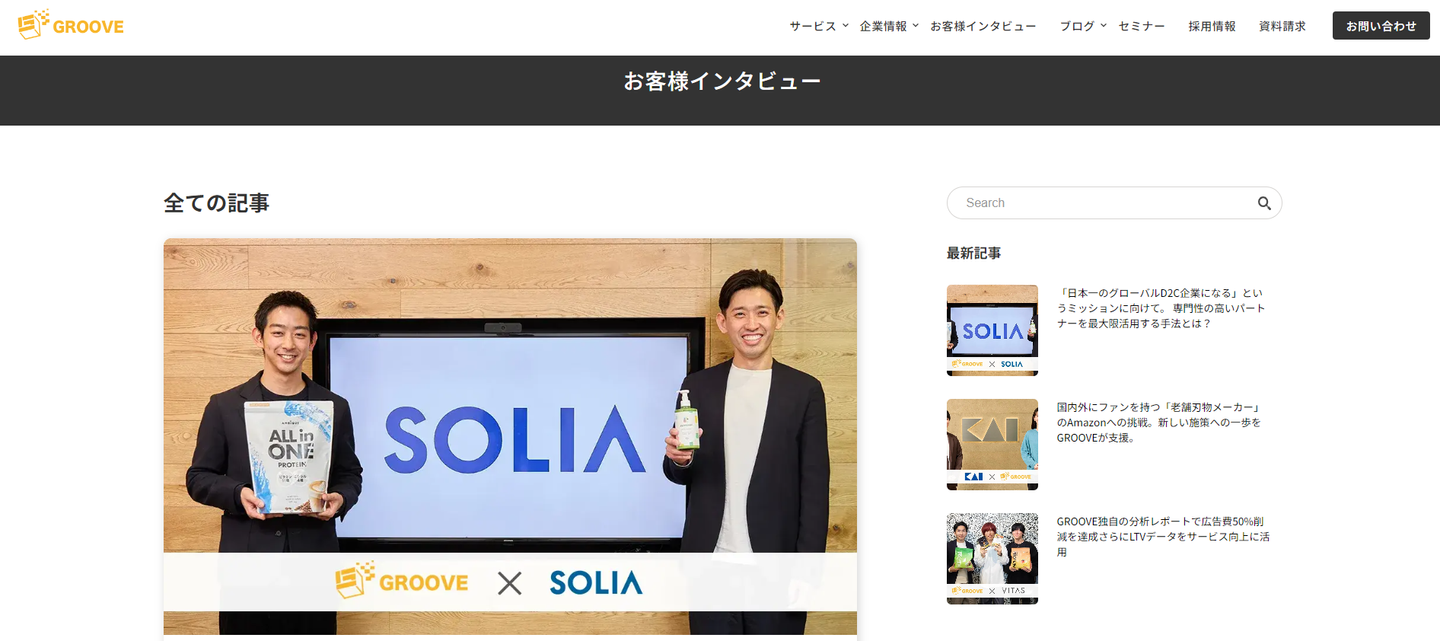Open the 資料請求 link
1440x641 pixels.
tap(1282, 26)
